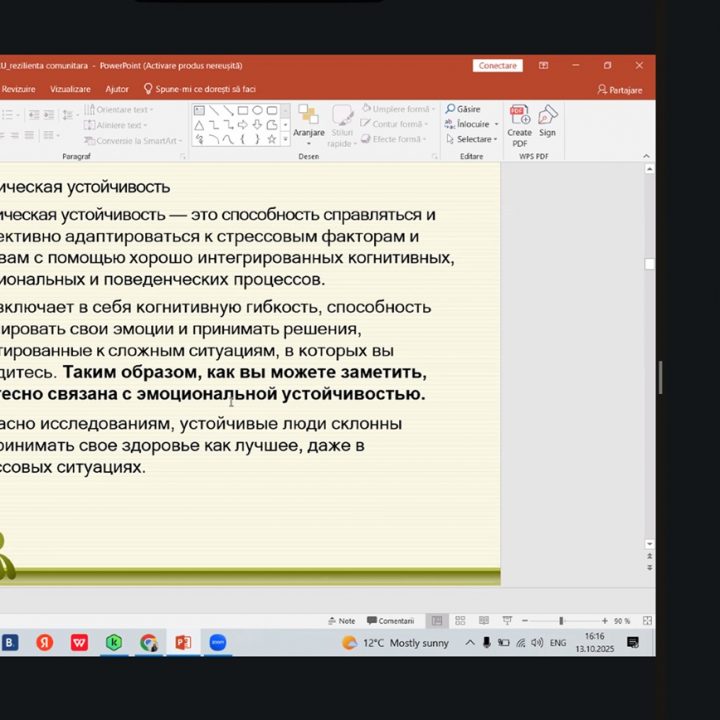Image resolution: width=720 pixels, height=720 pixels.
Task: Click the Partajare share button
Action: click(620, 89)
